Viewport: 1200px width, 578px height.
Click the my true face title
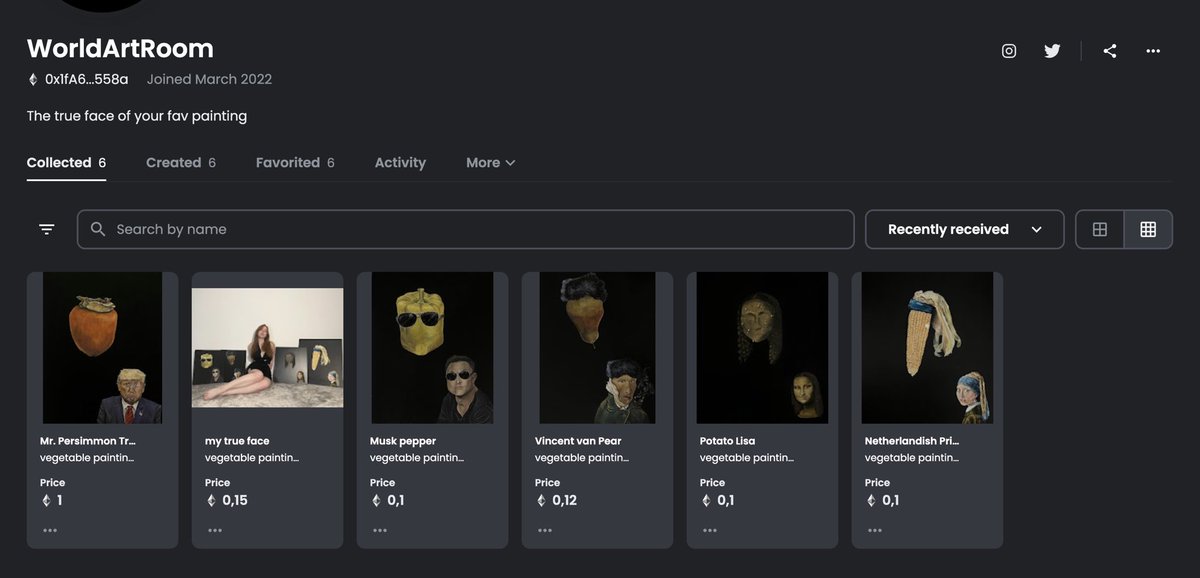[x=237, y=441]
